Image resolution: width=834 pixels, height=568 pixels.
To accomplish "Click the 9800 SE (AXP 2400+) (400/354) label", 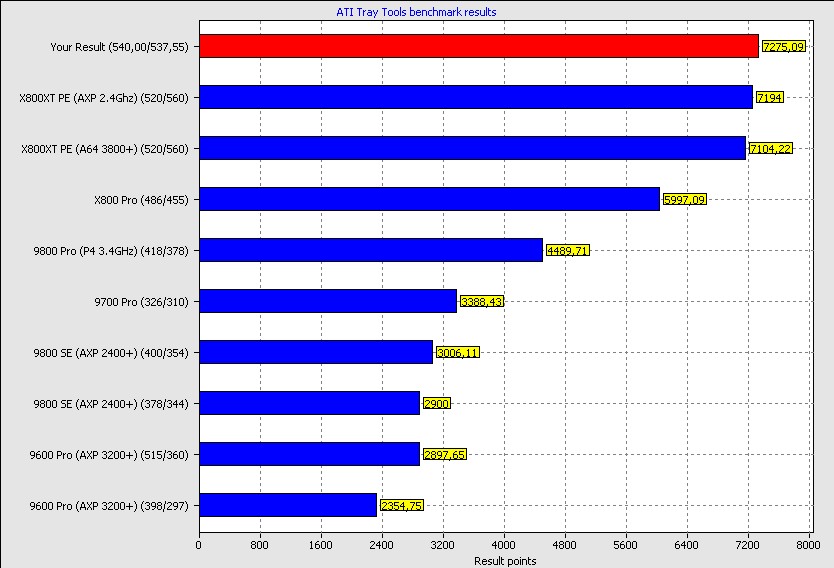I will pyautogui.click(x=111, y=353).
